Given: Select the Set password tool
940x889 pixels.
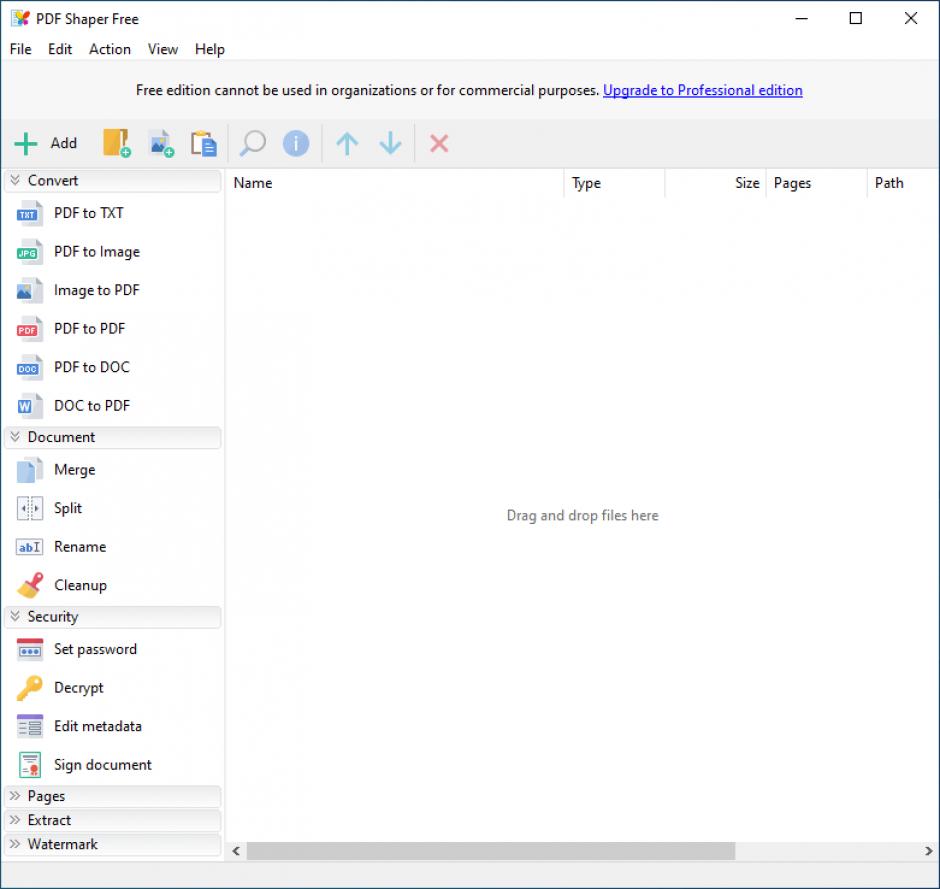Looking at the screenshot, I should point(95,649).
